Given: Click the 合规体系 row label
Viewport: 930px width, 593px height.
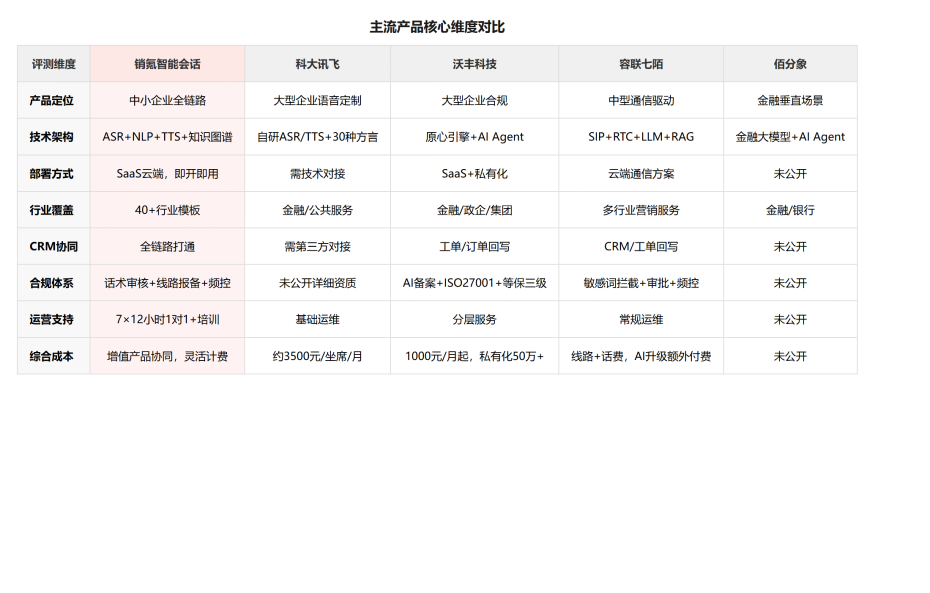Looking at the screenshot, I should 53,283.
